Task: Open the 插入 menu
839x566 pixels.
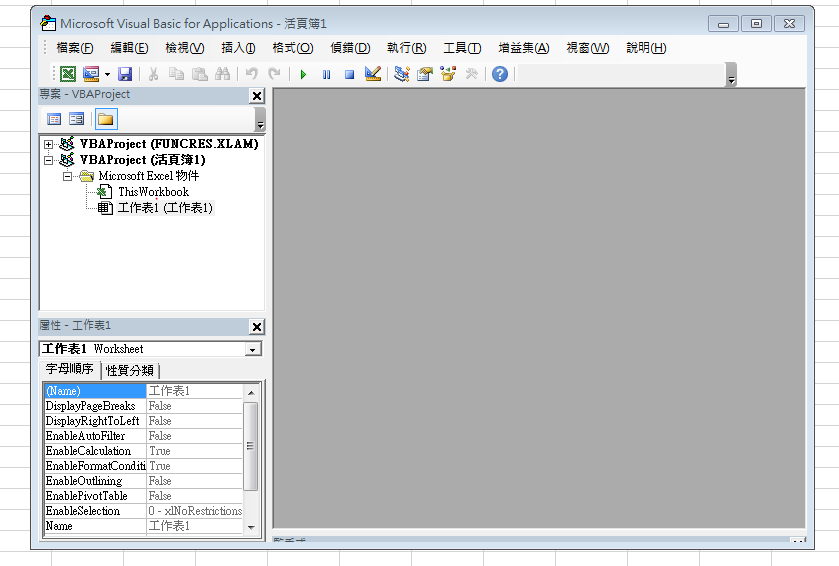Action: tap(238, 48)
